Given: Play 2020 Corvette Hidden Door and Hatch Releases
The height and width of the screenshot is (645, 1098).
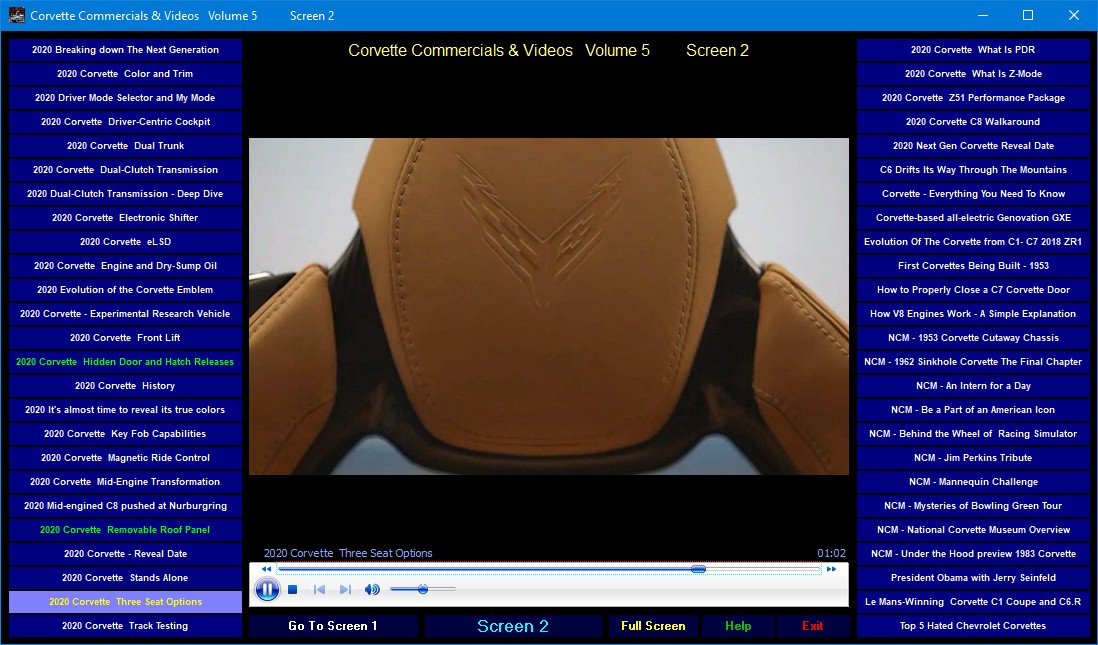Looking at the screenshot, I should (125, 362).
